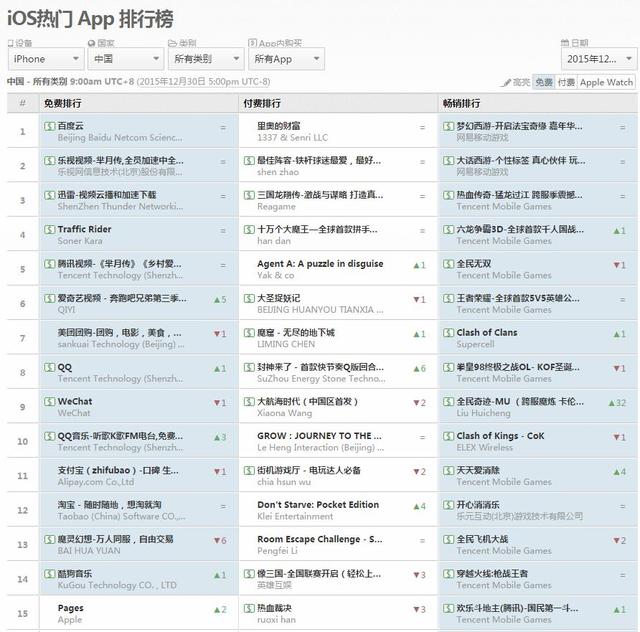Viewport: 640px width, 632px height.
Task: Click in-app purchase icon beside 穿越火线:枪战王者
Action: click(449, 574)
